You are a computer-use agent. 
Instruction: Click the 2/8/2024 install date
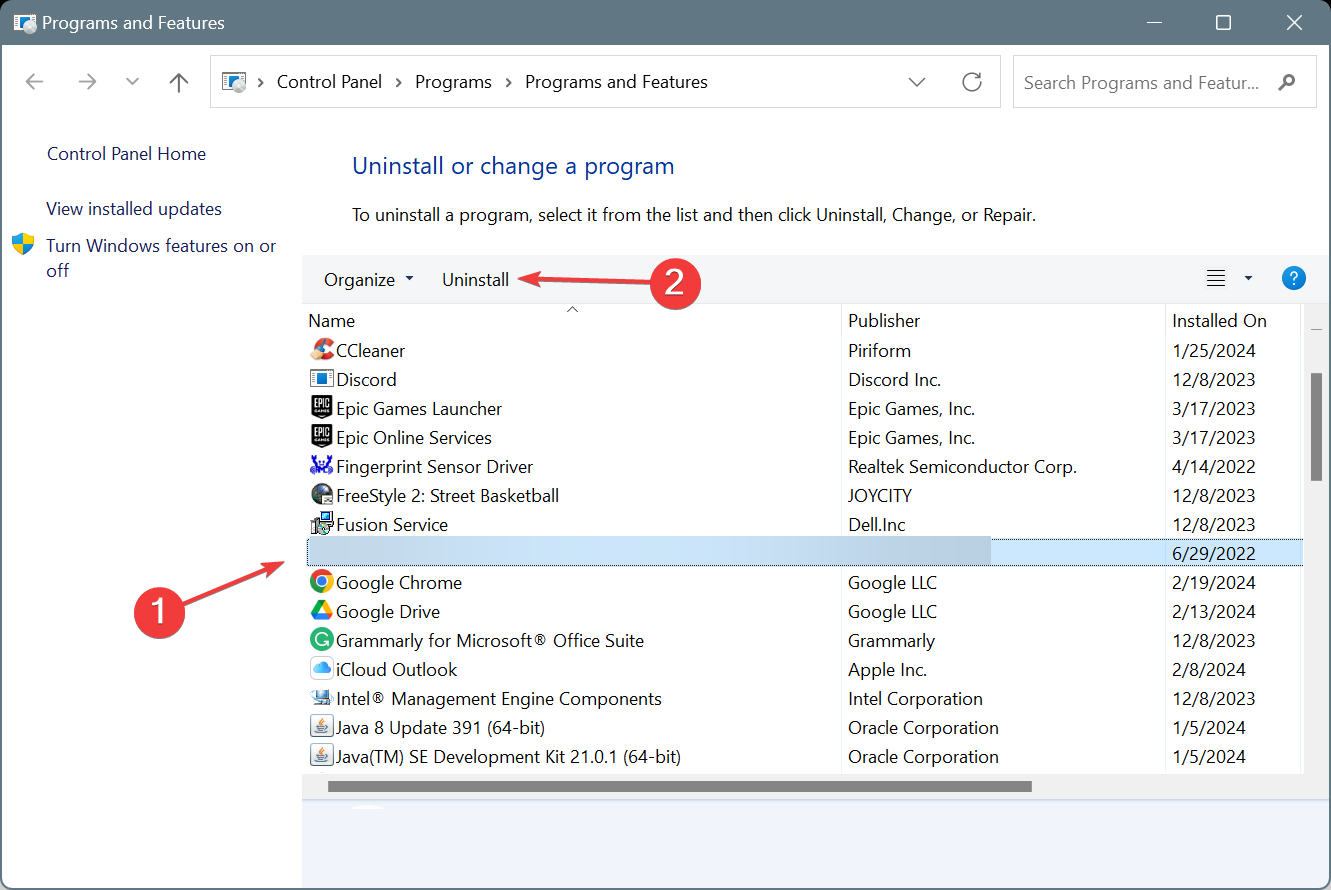click(x=1209, y=669)
